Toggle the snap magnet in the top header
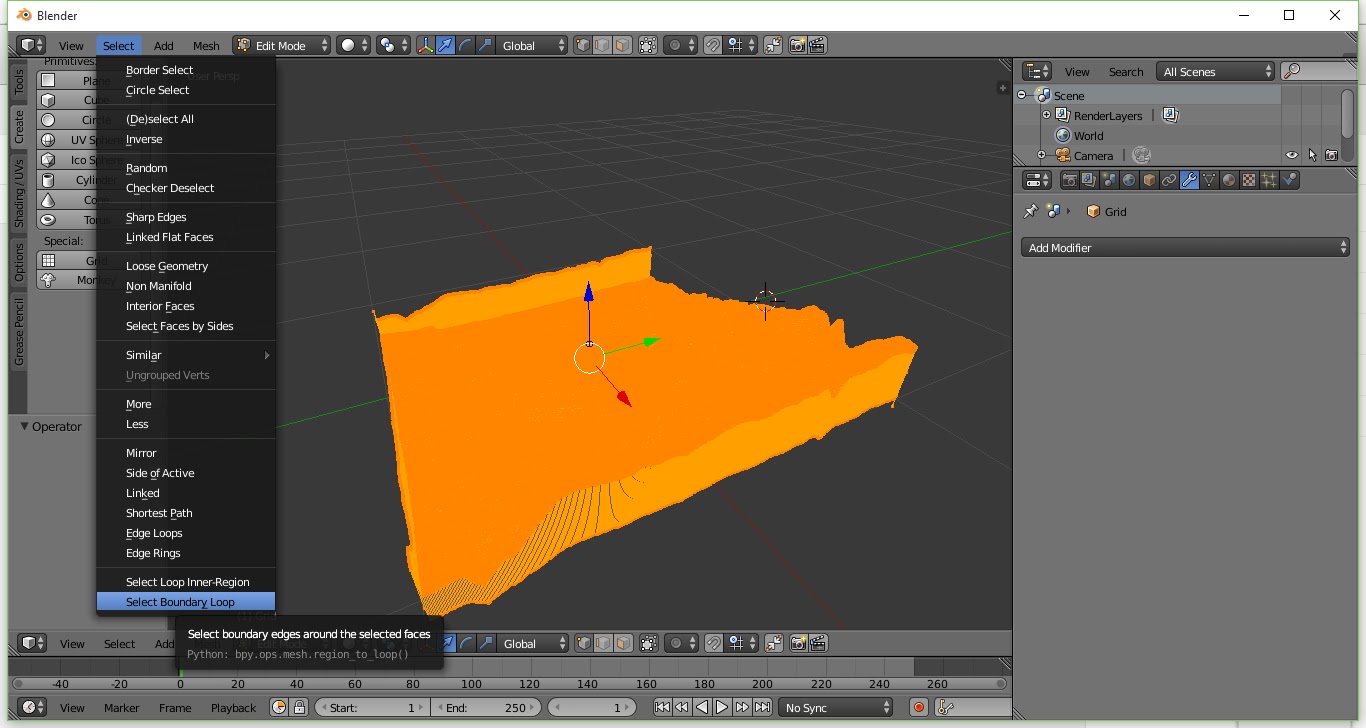Image resolution: width=1366 pixels, height=728 pixels. pyautogui.click(x=712, y=45)
